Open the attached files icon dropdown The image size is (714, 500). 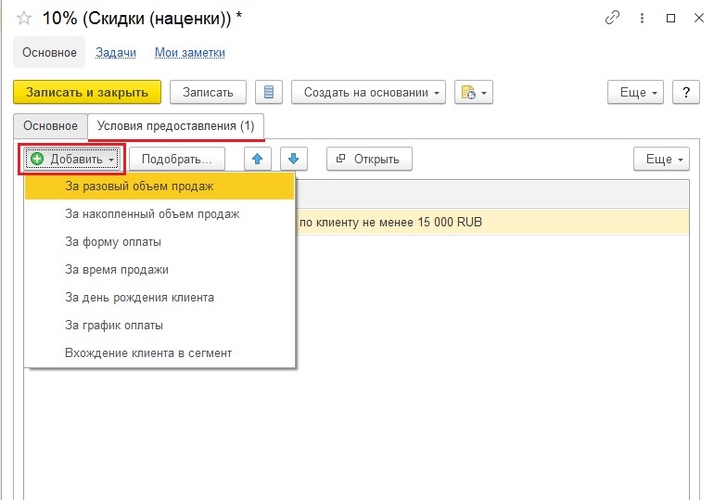tap(473, 92)
